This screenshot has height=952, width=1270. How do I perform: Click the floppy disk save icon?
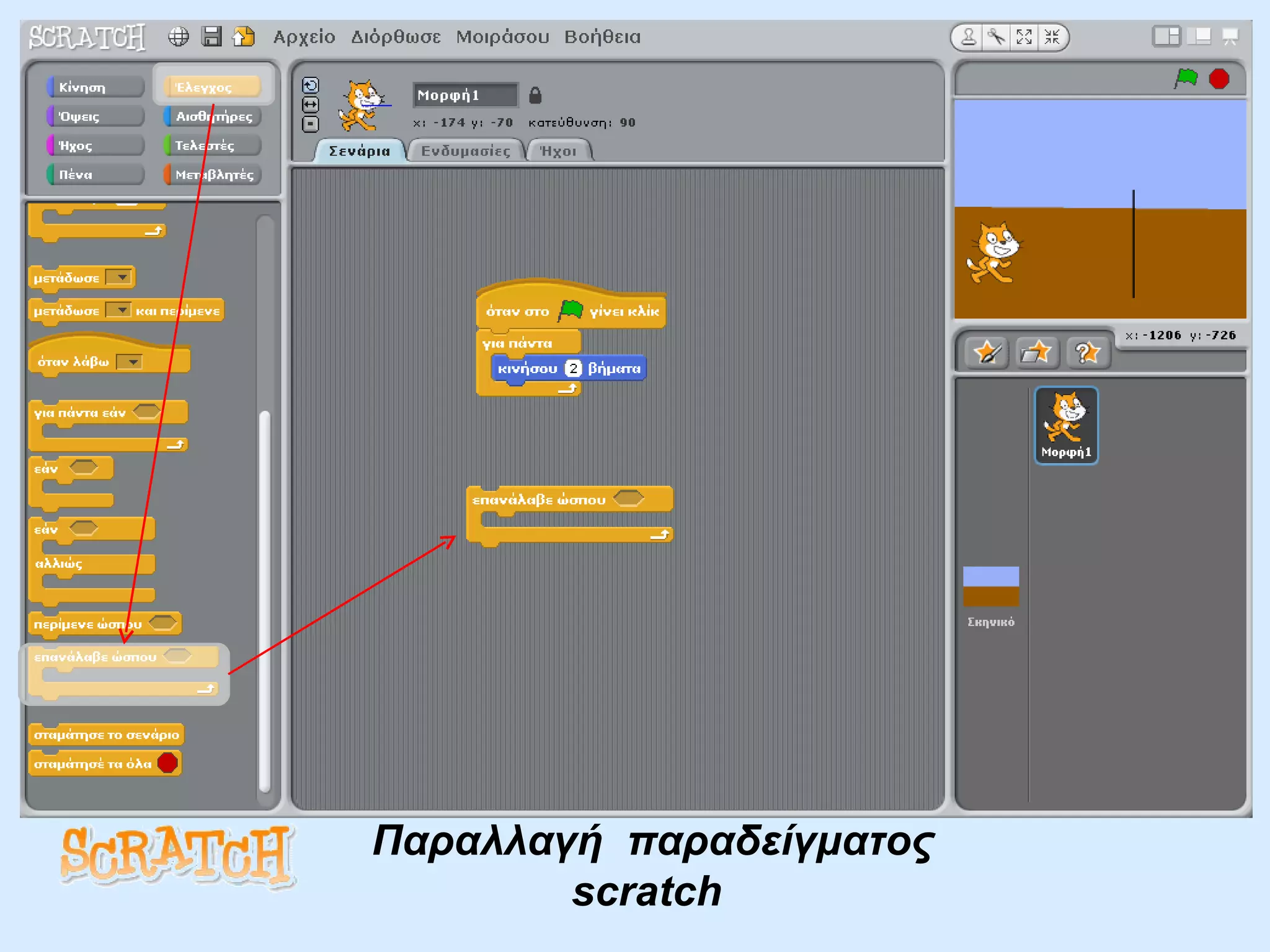click(211, 37)
